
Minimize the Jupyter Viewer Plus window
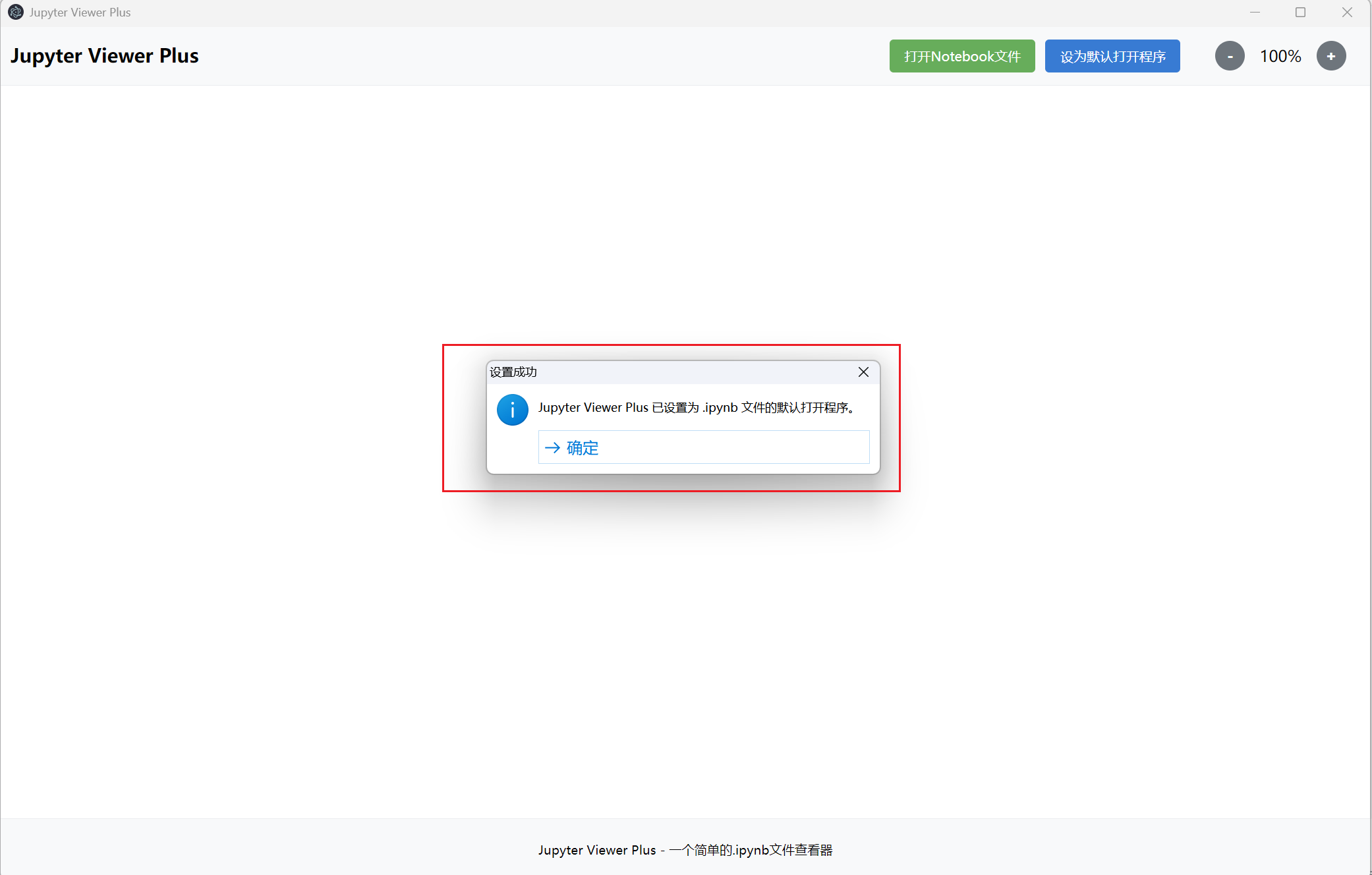(1255, 13)
